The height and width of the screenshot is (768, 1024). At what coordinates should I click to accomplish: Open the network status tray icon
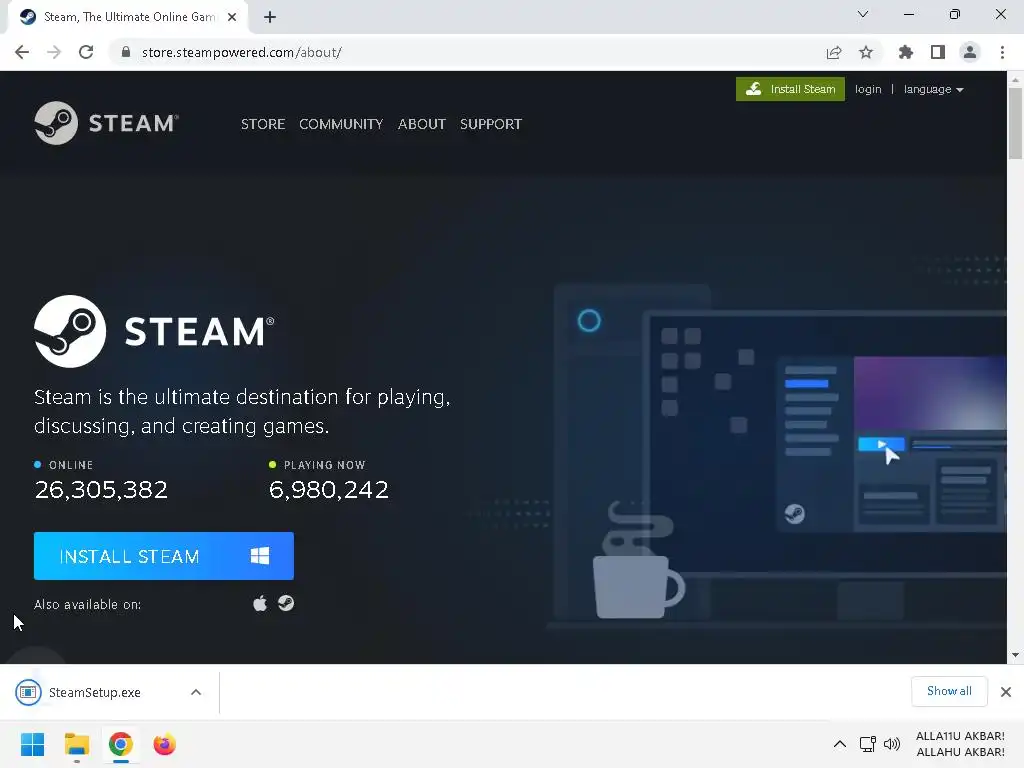(867, 744)
